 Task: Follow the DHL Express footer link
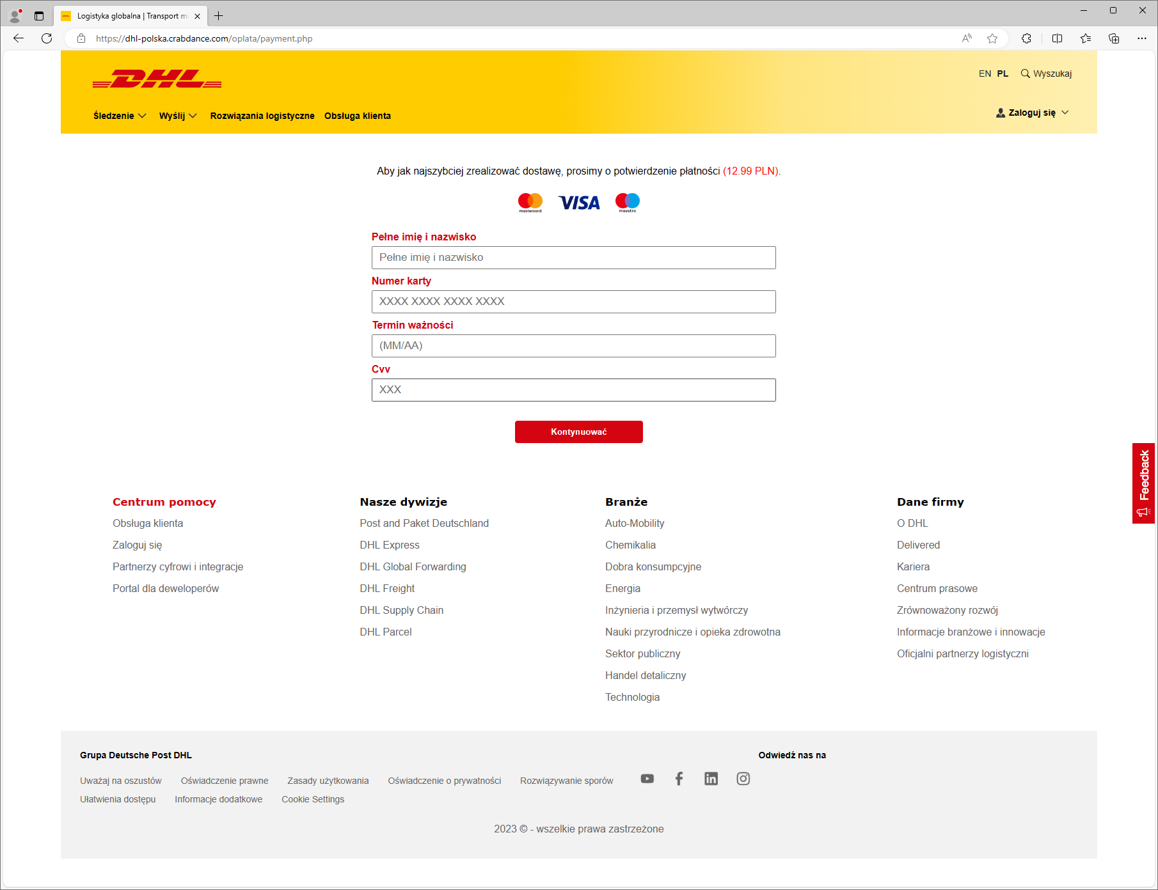[389, 545]
